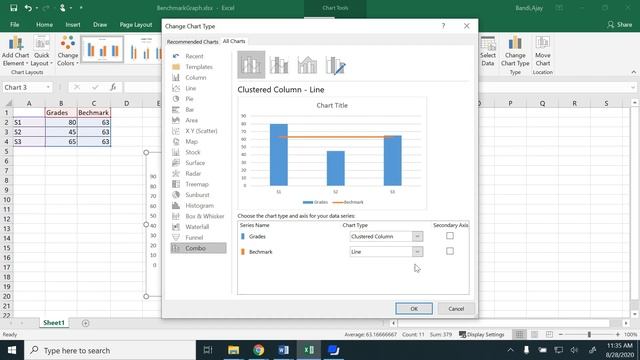Viewport: 640px width, 360px height.
Task: Select cell B1 containing Grades
Action: point(61,113)
